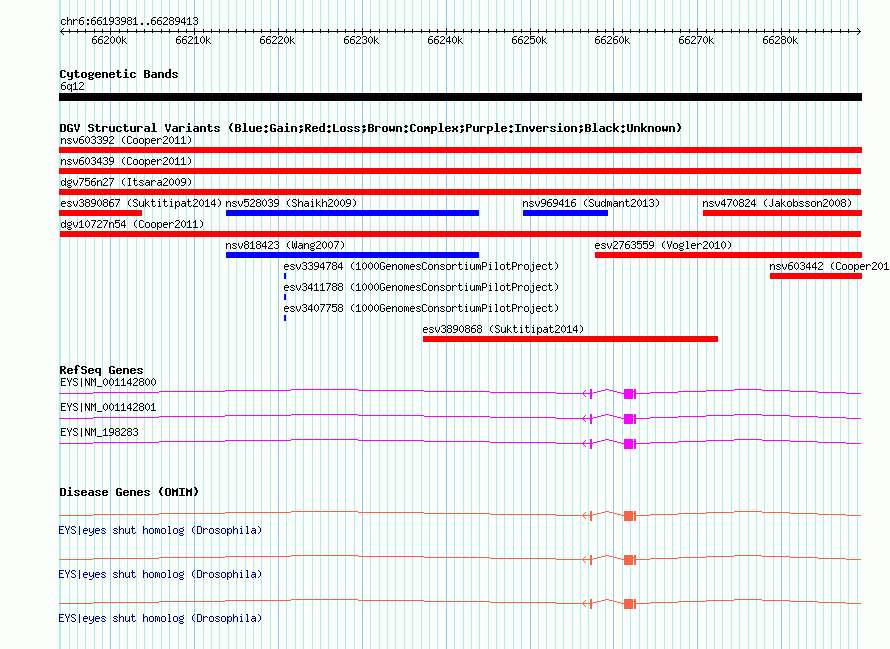
Task: Select the blue nsv528039 gain bar
Action: point(352,213)
